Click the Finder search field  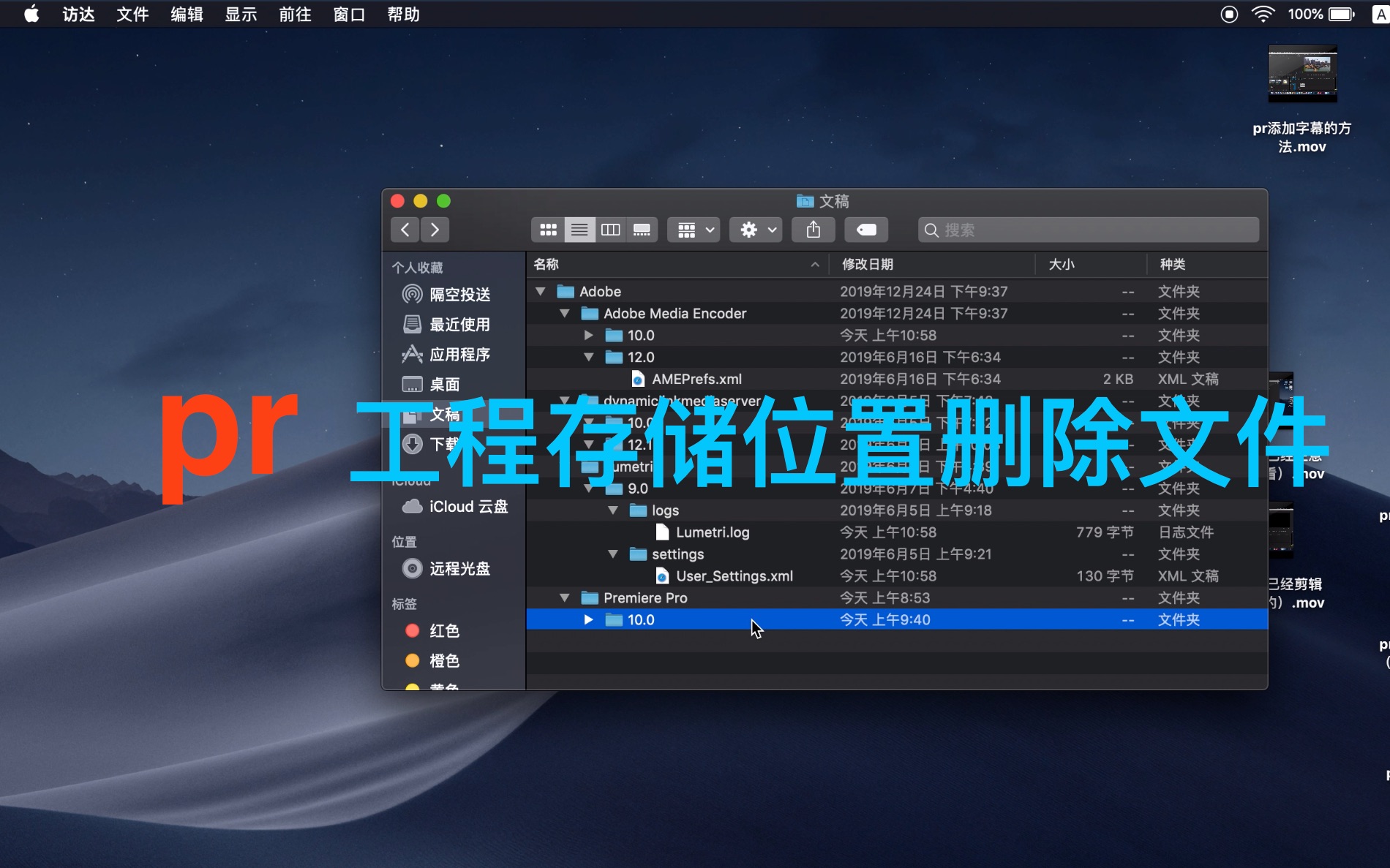[1089, 230]
